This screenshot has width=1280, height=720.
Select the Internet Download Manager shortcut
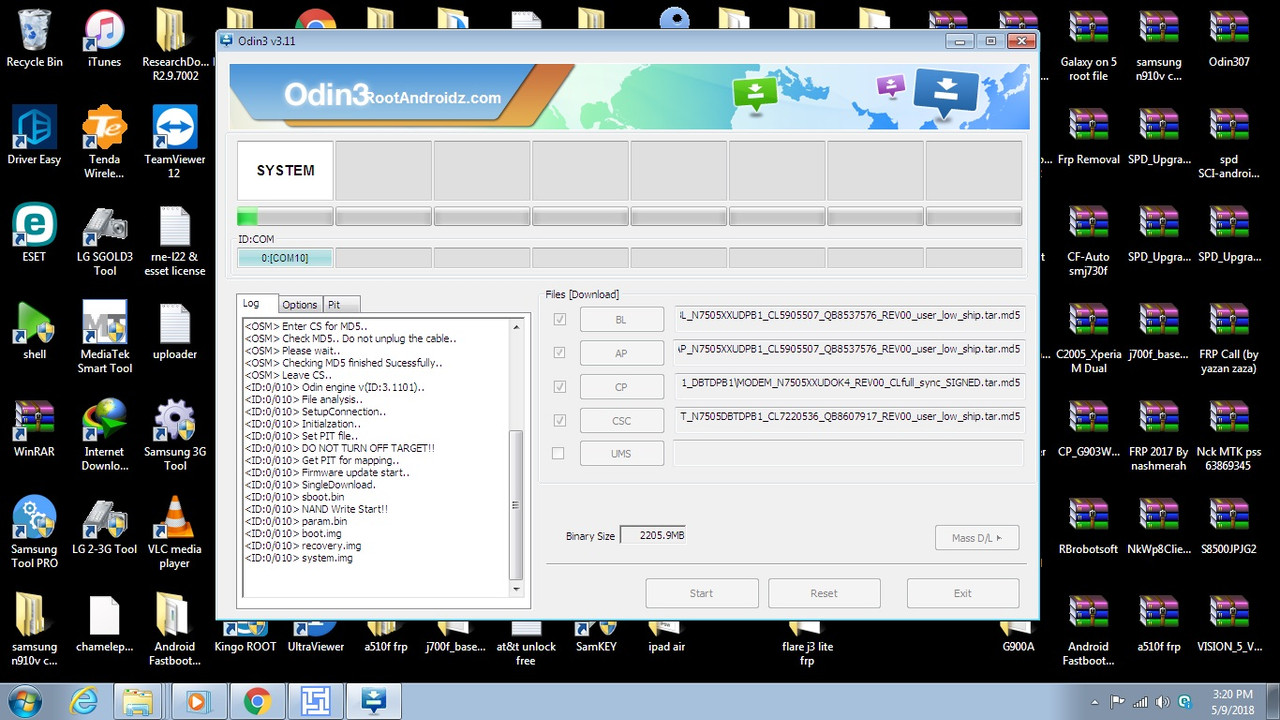click(104, 436)
